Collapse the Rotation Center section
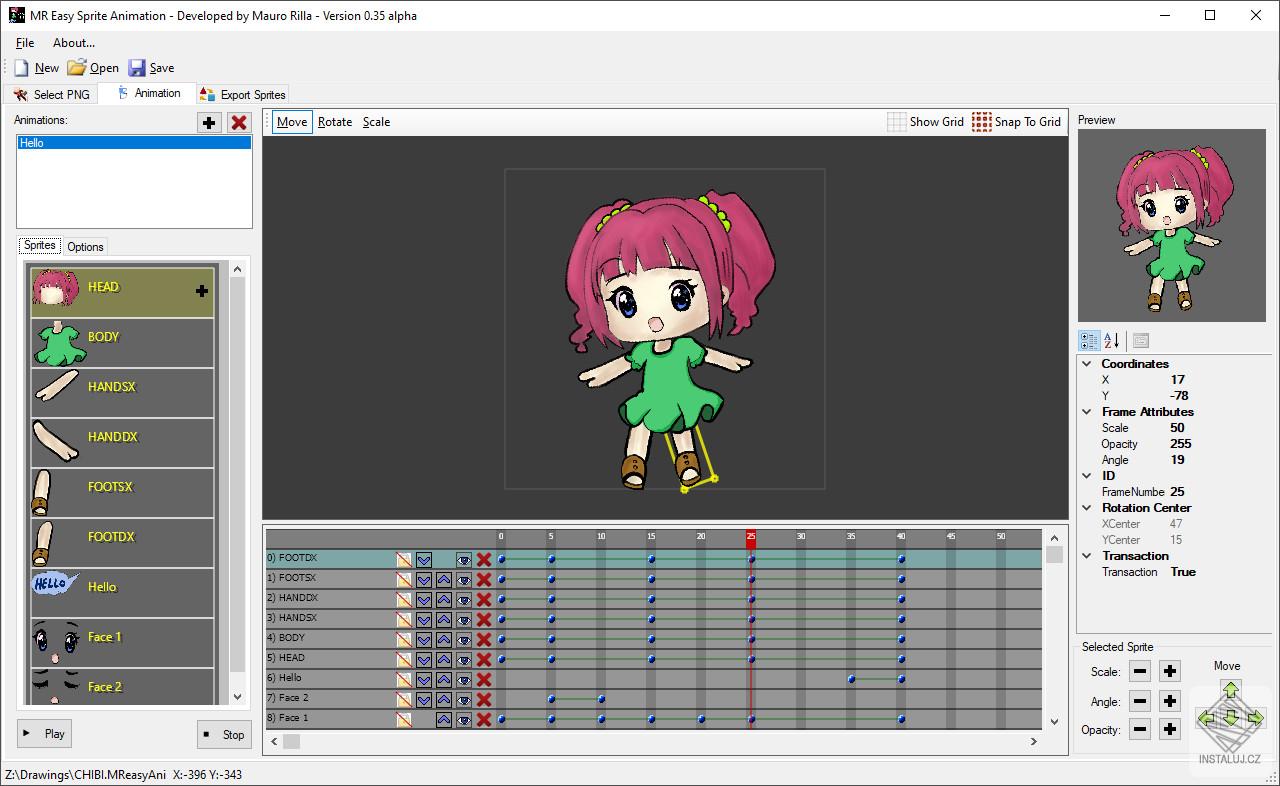The image size is (1280, 786). [1086, 507]
